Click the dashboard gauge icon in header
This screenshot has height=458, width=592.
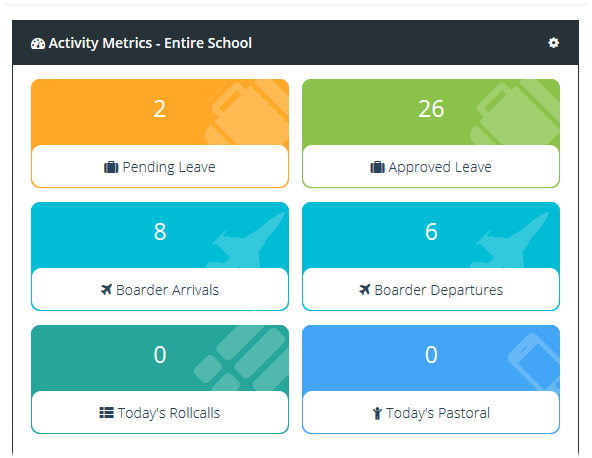(38, 43)
